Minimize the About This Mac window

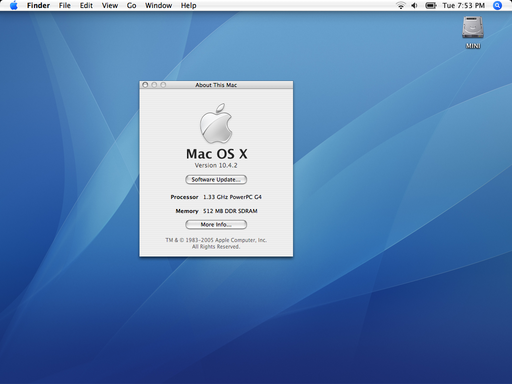[x=154, y=85]
